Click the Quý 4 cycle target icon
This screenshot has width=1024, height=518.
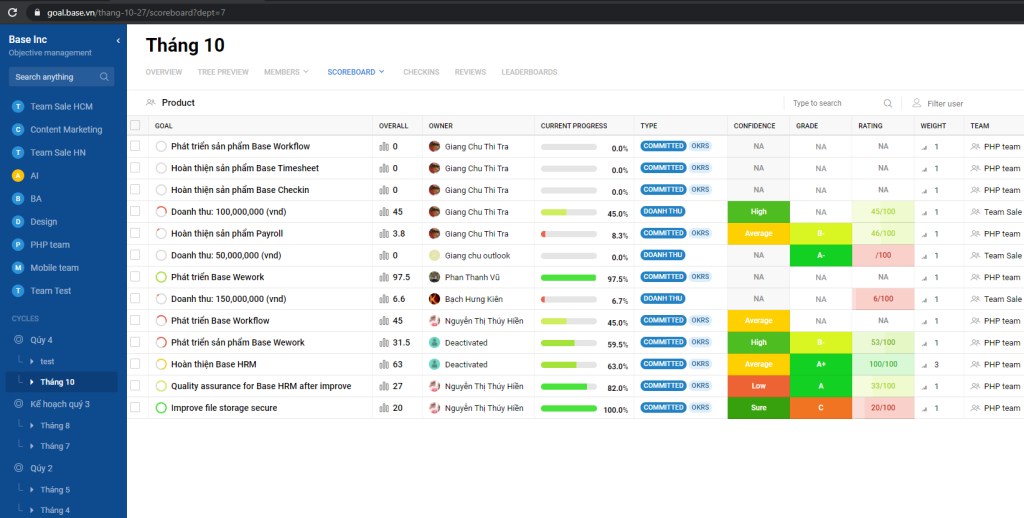tap(17, 340)
